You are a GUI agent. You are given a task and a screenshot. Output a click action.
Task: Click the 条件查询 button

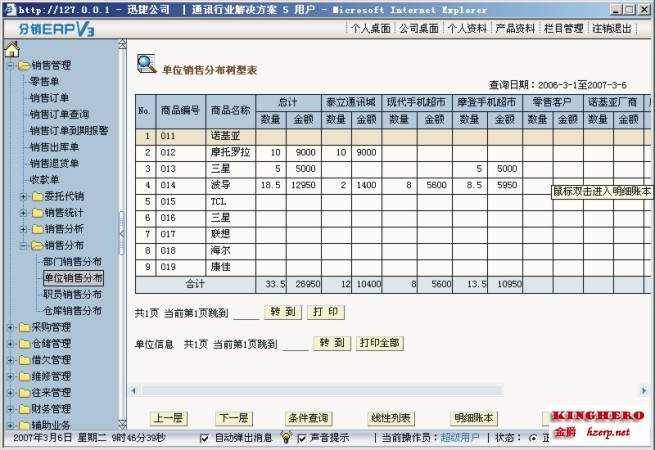coord(308,418)
